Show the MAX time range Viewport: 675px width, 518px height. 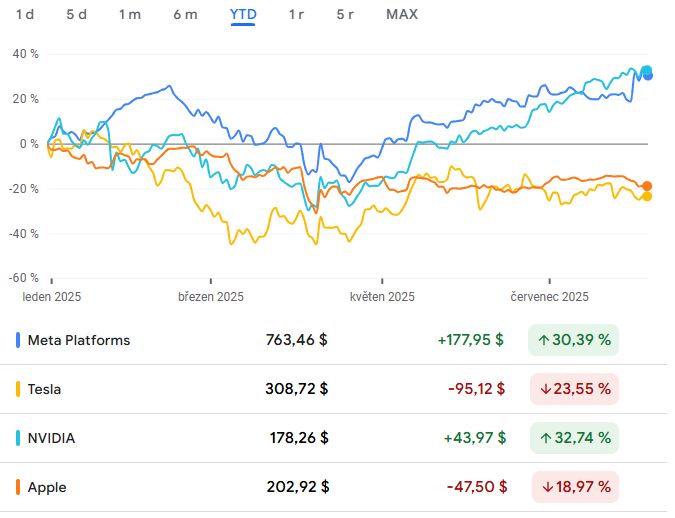402,15
